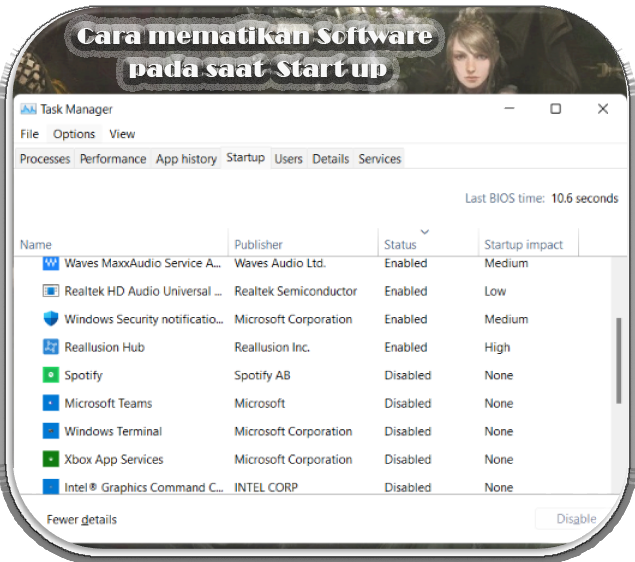Click the Disable button
Image resolution: width=635 pixels, height=562 pixels.
pyautogui.click(x=576, y=519)
